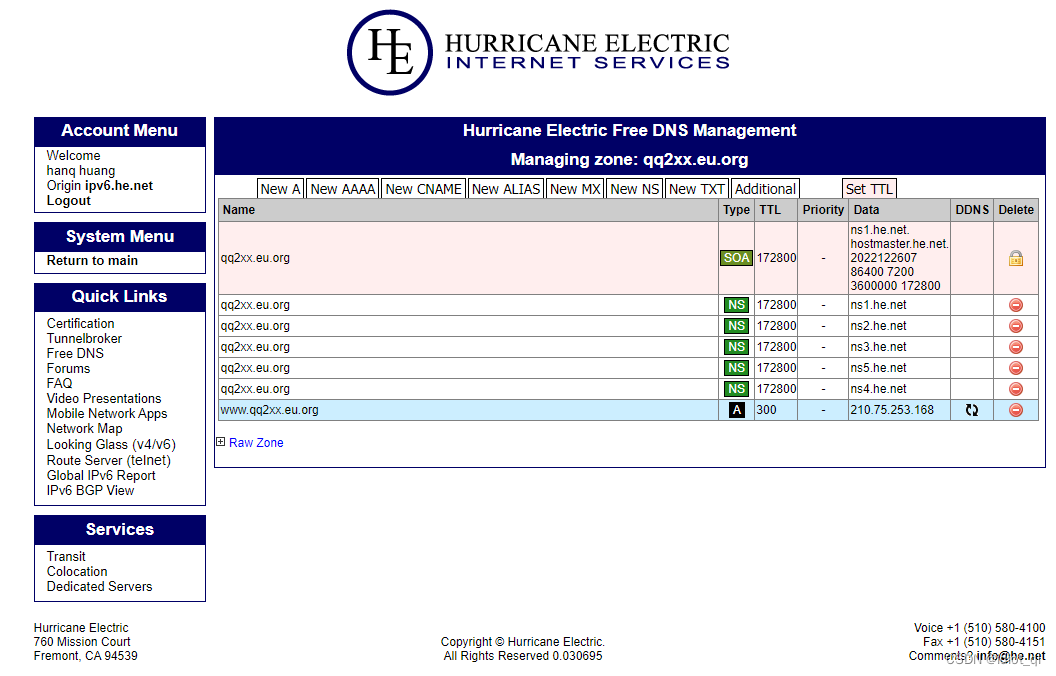Click qq2xx.eu.org name in SOA row
The height and width of the screenshot is (676, 1056).
[x=255, y=258]
